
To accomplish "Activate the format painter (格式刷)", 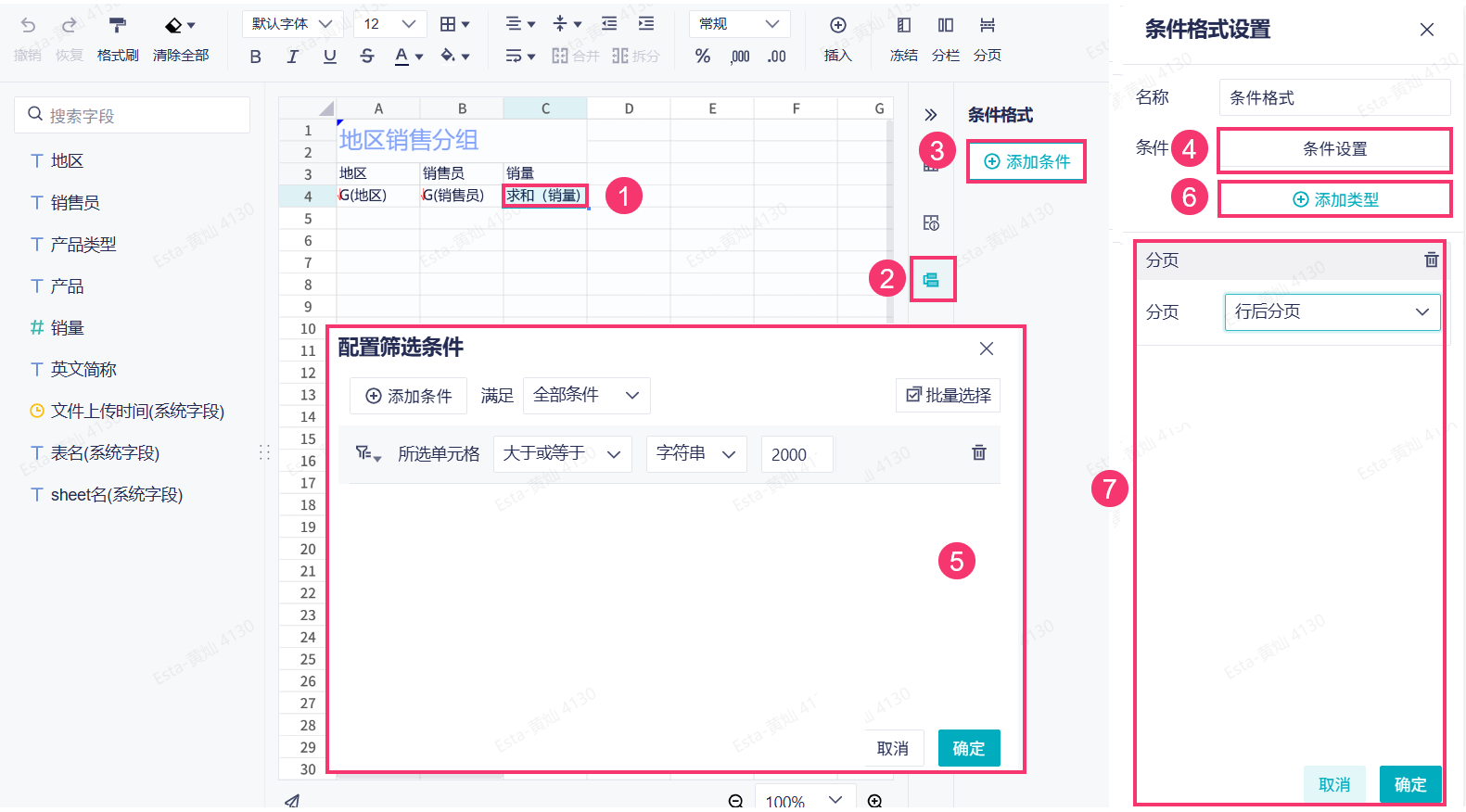I will click(x=118, y=38).
